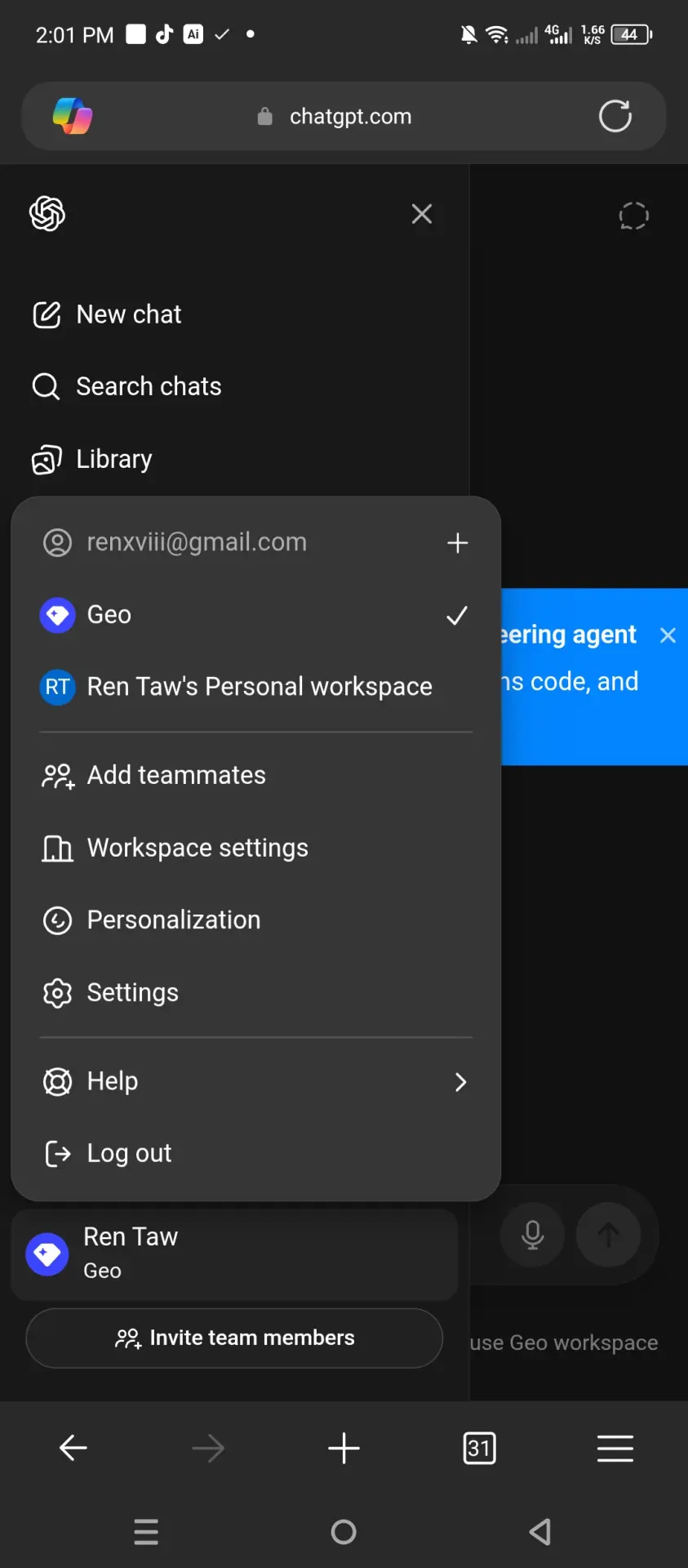Tap the battery indicator in status bar
The width and height of the screenshot is (688, 1568).
click(x=632, y=34)
